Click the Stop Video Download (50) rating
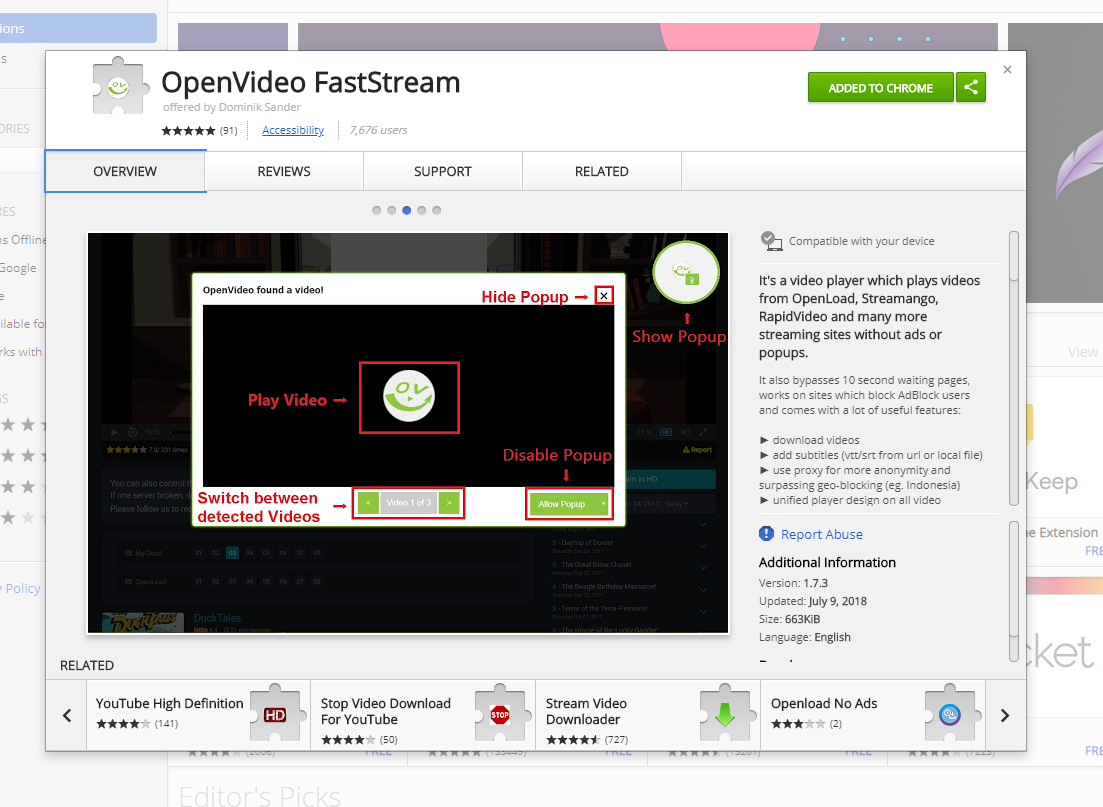The image size is (1103, 807). pyautogui.click(x=359, y=739)
